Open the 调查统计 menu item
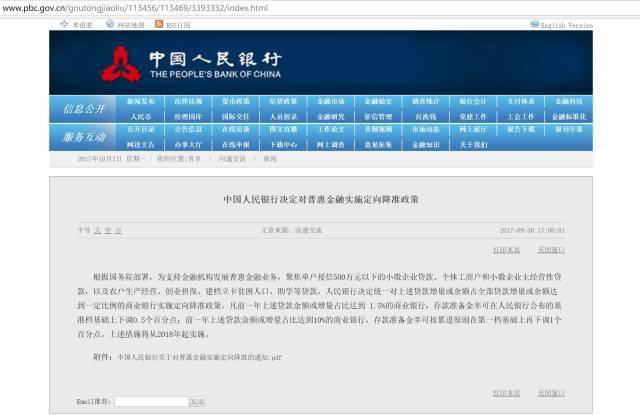The image size is (640, 415). (x=426, y=101)
